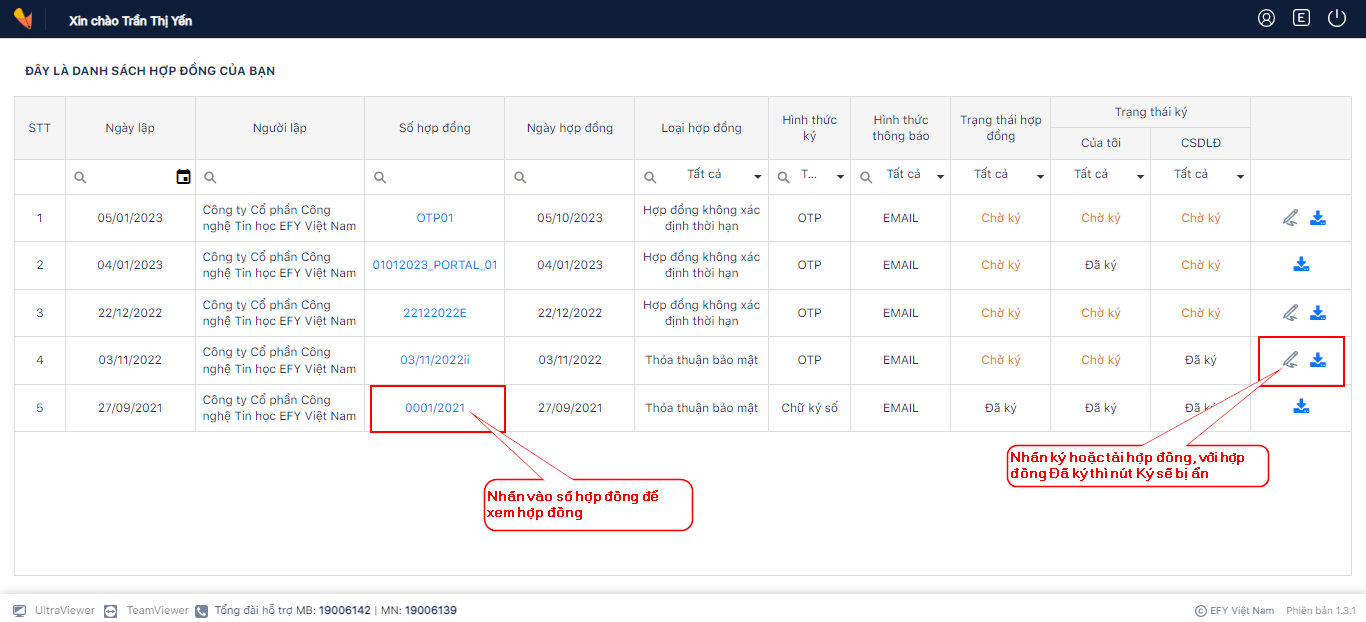Image resolution: width=1366 pixels, height=622 pixels.
Task: View contract 0001/2021 via its number
Action: (x=435, y=408)
